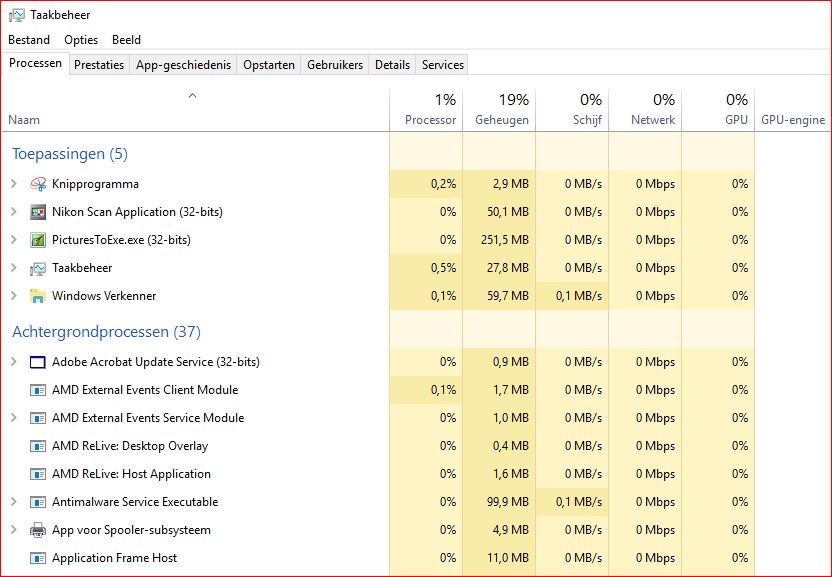The image size is (832, 577).
Task: Select the AMD External Events Client Module name
Action: click(x=145, y=390)
